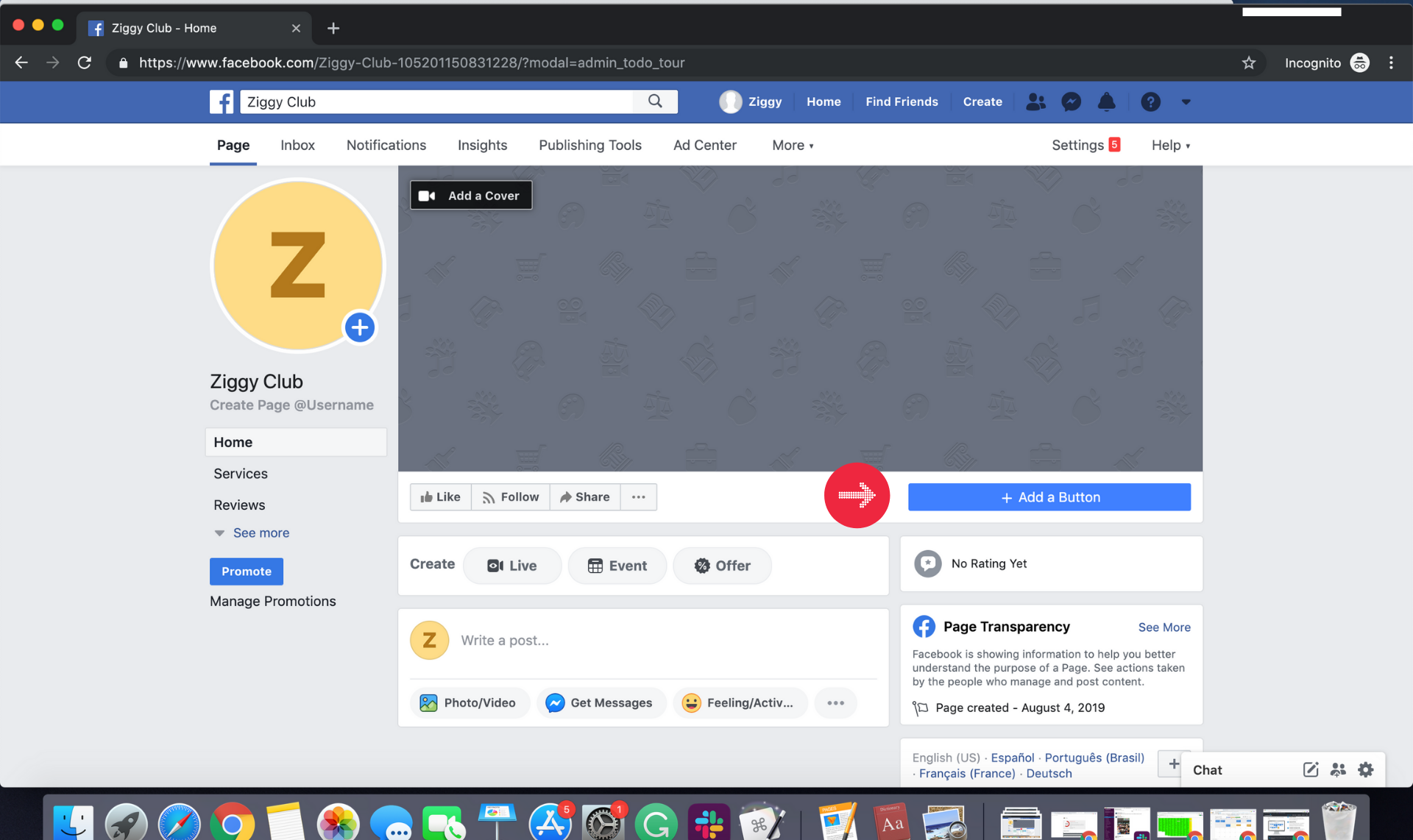Click the Facebook search input field

(436, 102)
